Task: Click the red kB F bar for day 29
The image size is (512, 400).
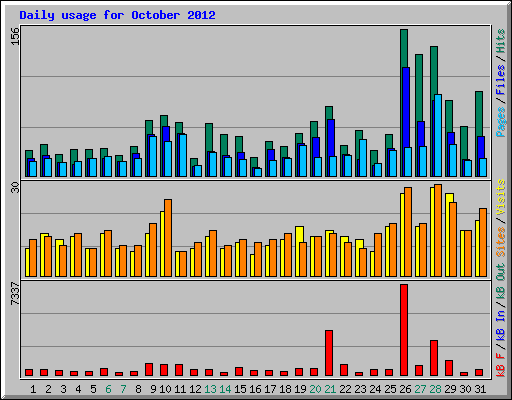Action: click(449, 368)
